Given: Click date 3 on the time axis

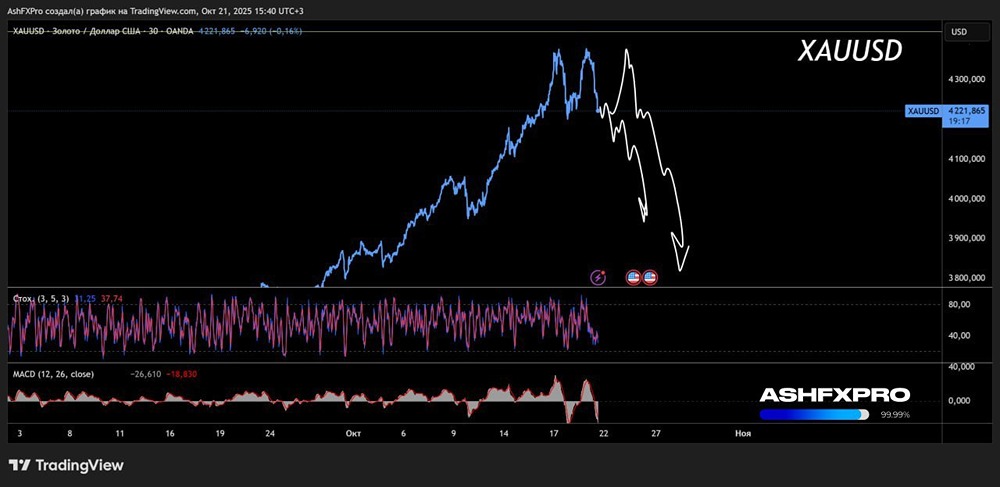Looking at the screenshot, I should (x=20, y=433).
